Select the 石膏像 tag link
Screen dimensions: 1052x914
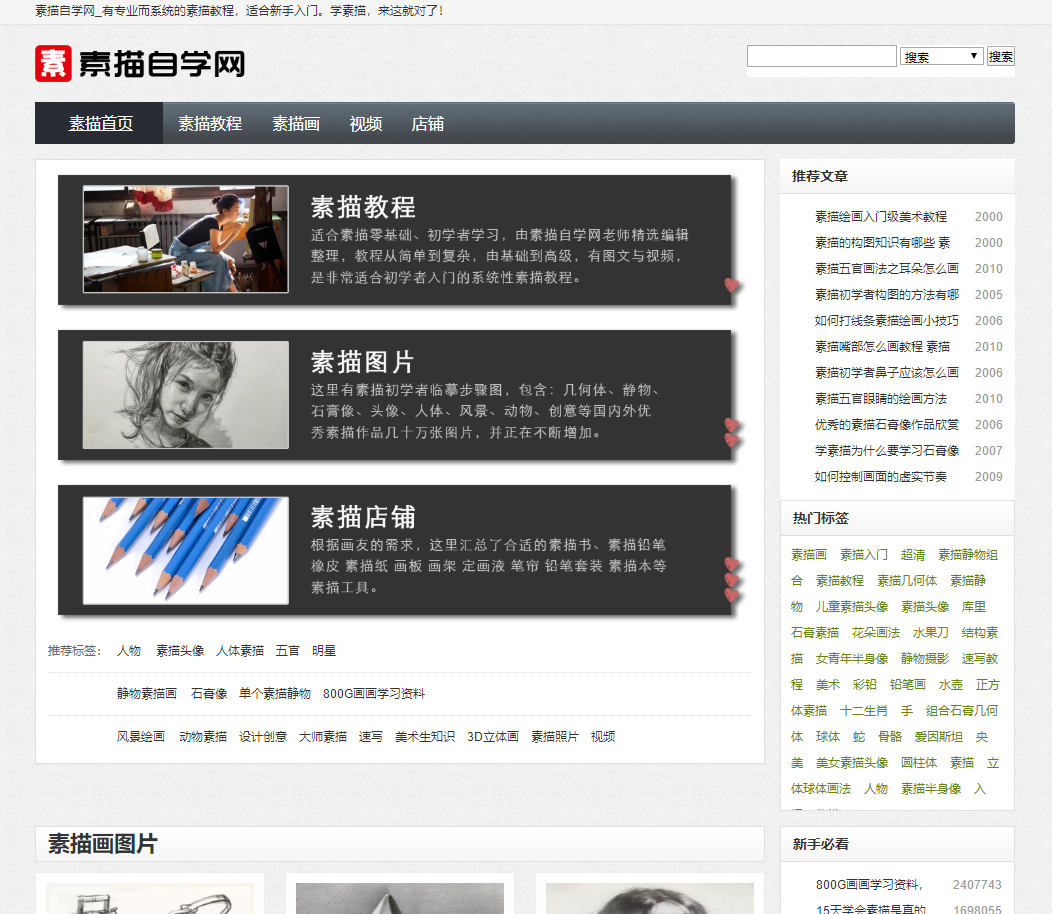click(x=209, y=693)
